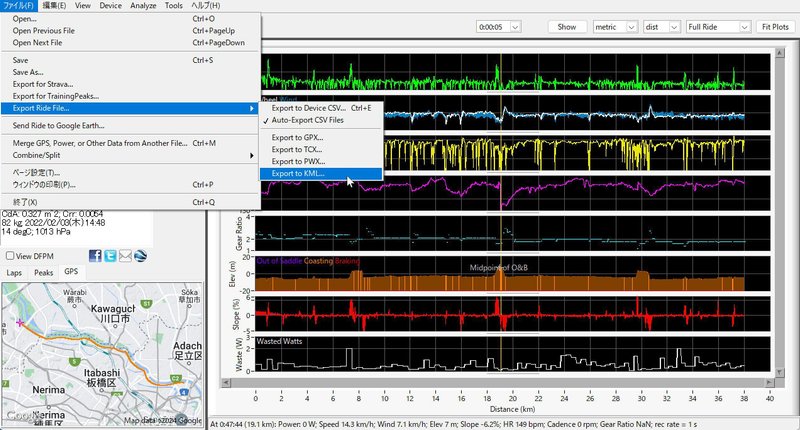The width and height of the screenshot is (800, 430).
Task: Click the status bar ride readout
Action: pyautogui.click(x=454, y=424)
